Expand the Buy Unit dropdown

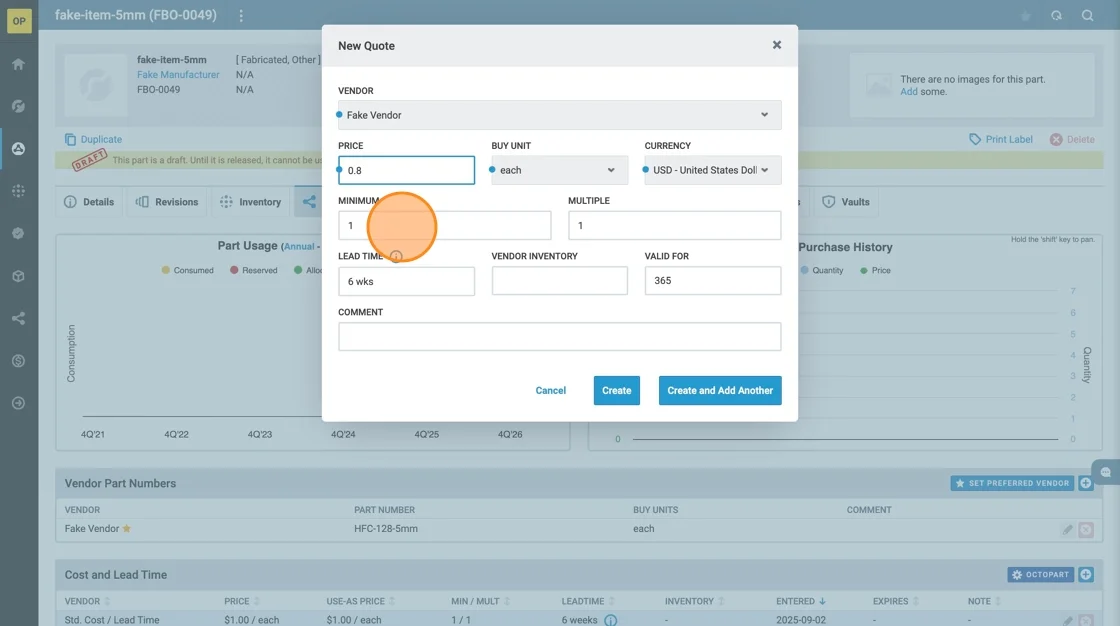coord(559,170)
